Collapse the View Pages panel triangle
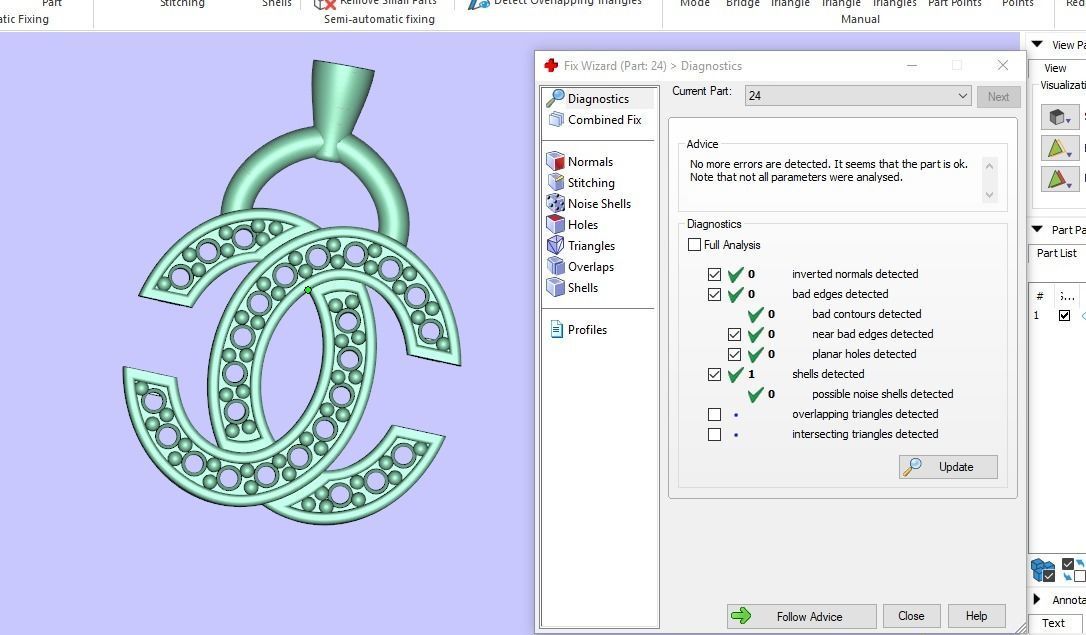This screenshot has height=635, width=1086. tap(1038, 44)
